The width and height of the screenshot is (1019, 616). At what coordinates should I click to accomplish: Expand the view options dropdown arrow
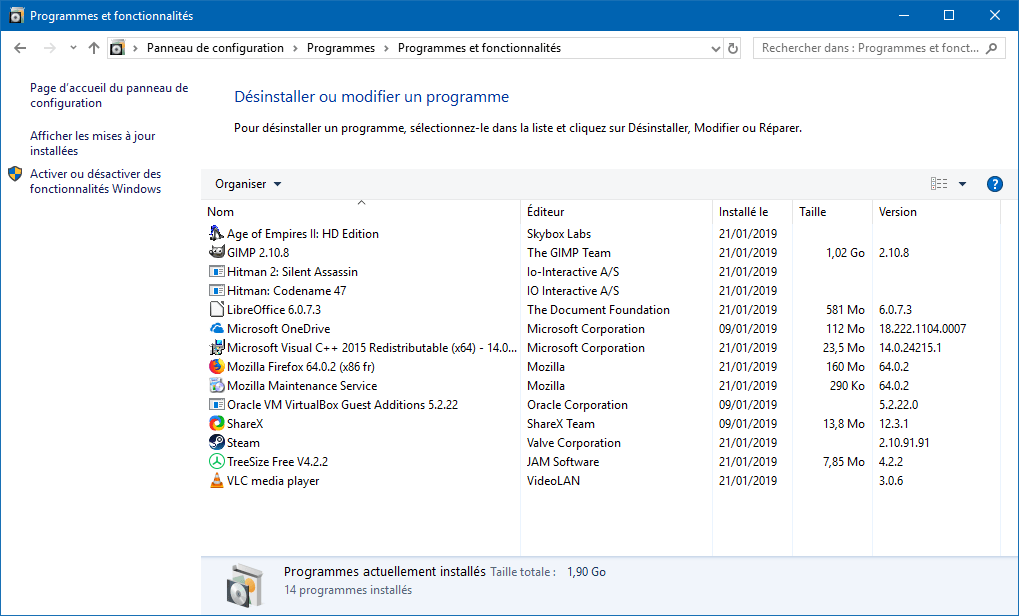click(962, 184)
